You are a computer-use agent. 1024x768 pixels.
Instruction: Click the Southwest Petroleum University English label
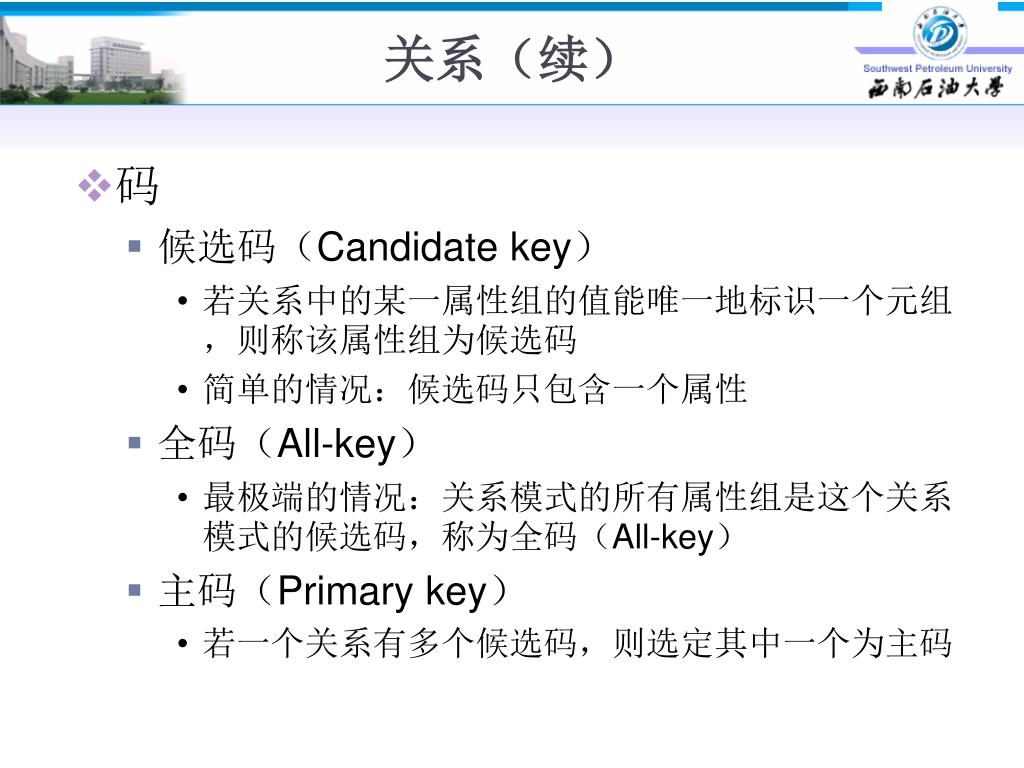click(x=937, y=68)
